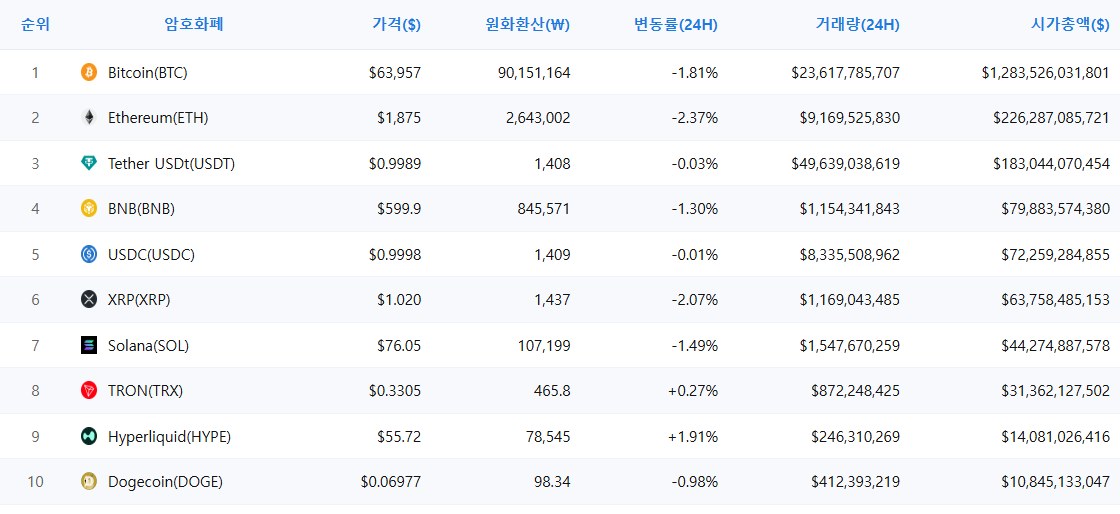The width and height of the screenshot is (1120, 514).
Task: Select BNB price $599.9
Action: pos(399,208)
